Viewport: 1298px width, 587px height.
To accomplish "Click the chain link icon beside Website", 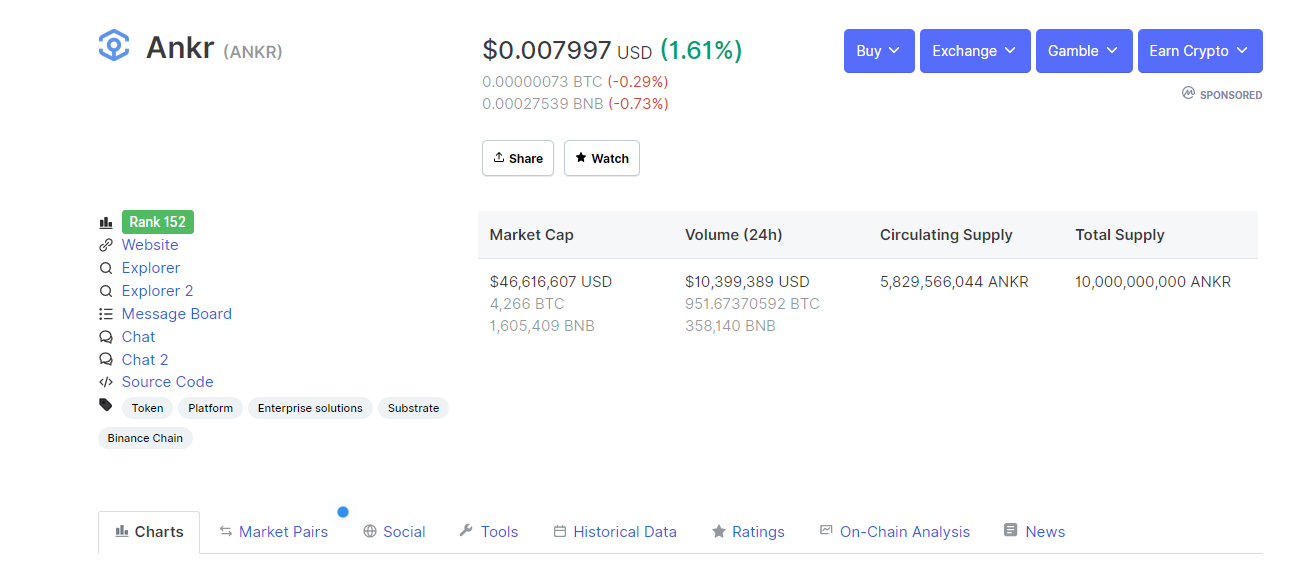I will pyautogui.click(x=106, y=245).
